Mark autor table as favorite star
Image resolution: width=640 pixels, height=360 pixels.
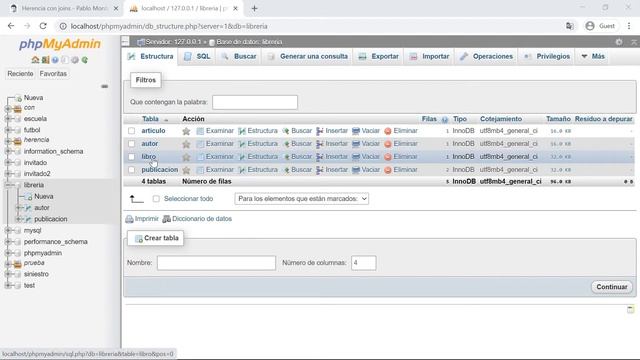click(186, 144)
